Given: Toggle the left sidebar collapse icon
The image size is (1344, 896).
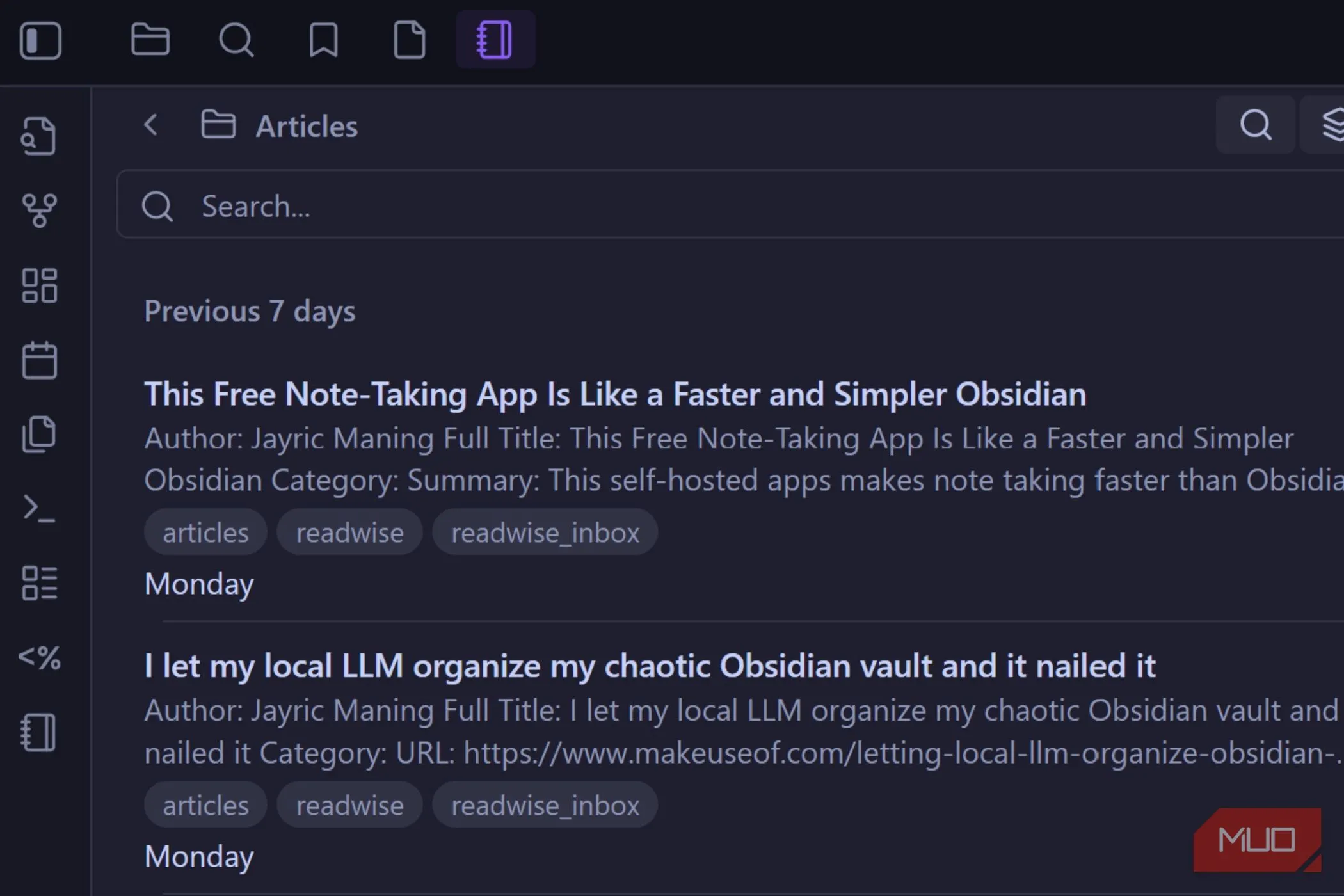Looking at the screenshot, I should click(x=40, y=40).
